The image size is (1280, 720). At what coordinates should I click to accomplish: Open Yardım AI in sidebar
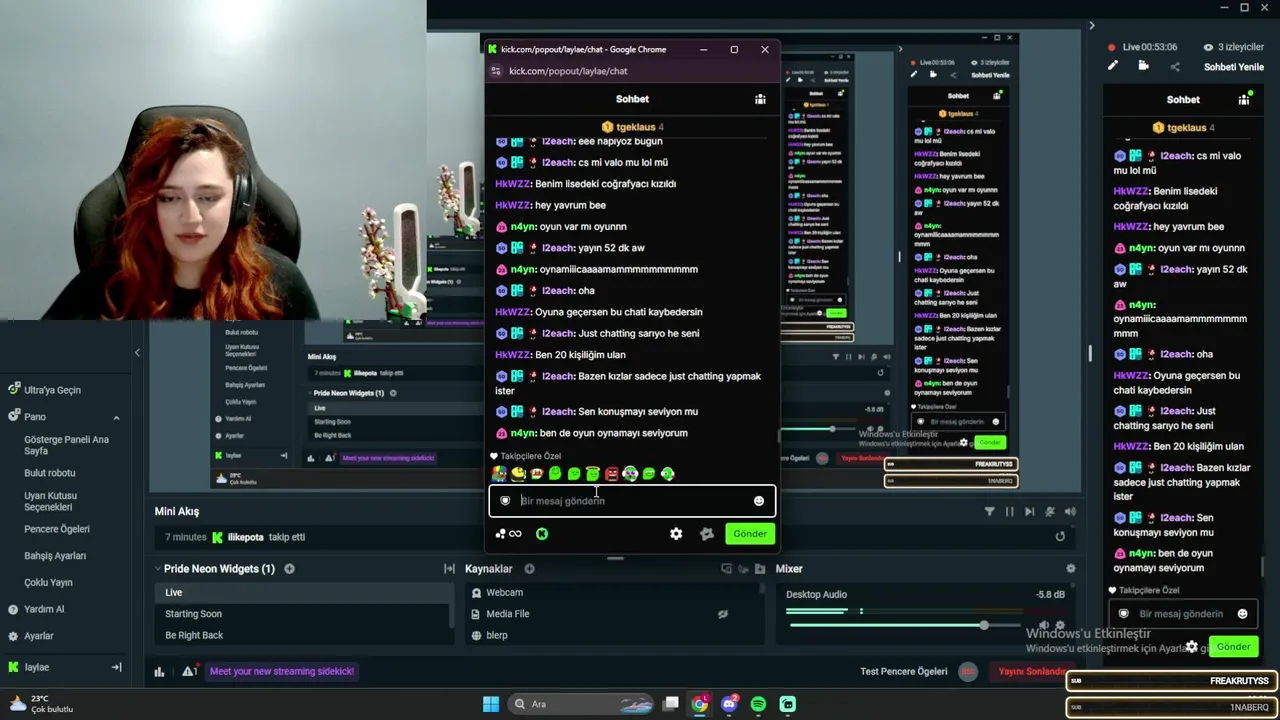pos(44,609)
